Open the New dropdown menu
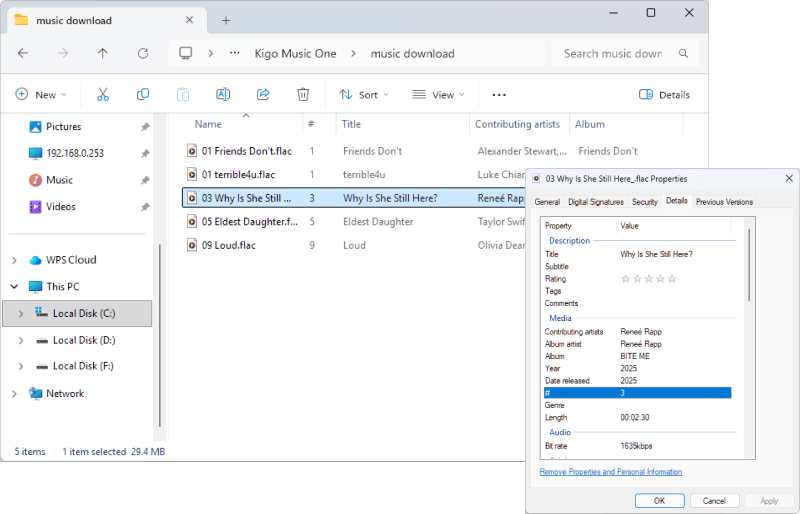Image resolution: width=800 pixels, height=514 pixels. (x=41, y=95)
